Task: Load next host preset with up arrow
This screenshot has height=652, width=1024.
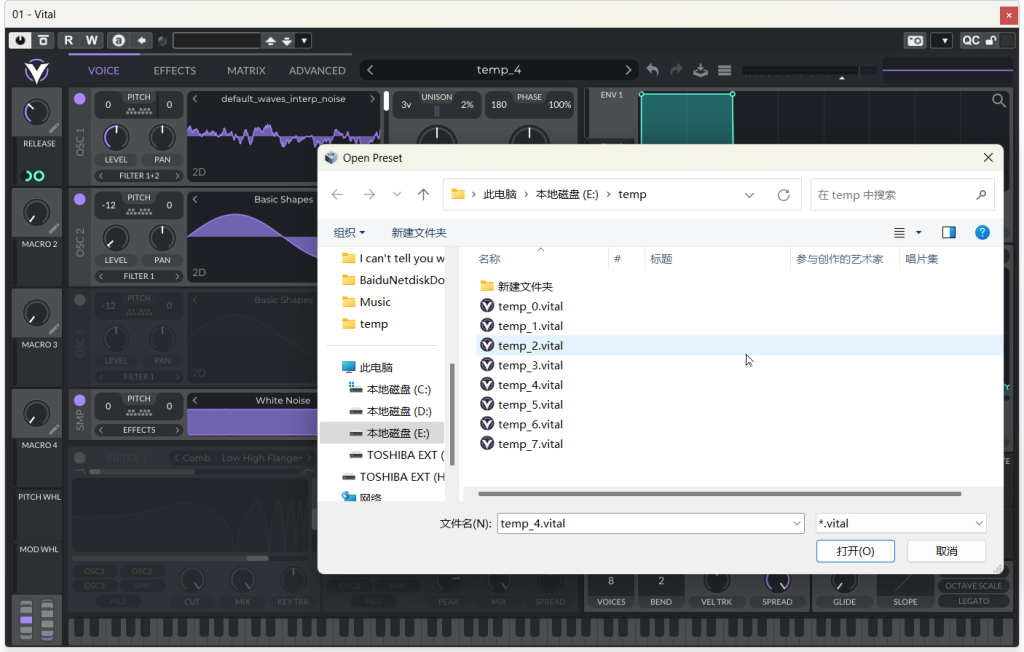Action: [270, 41]
